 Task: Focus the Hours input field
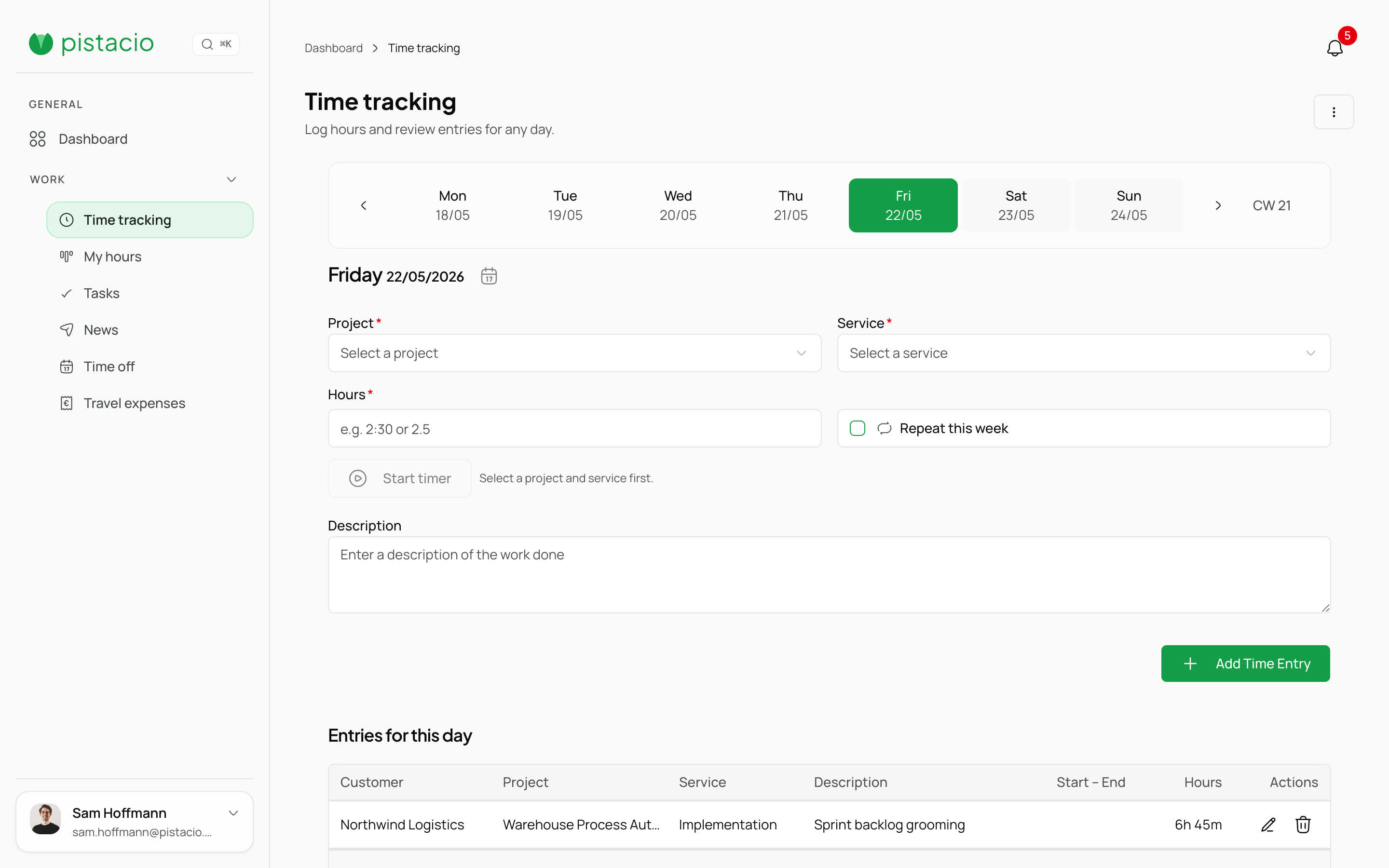coord(574,428)
